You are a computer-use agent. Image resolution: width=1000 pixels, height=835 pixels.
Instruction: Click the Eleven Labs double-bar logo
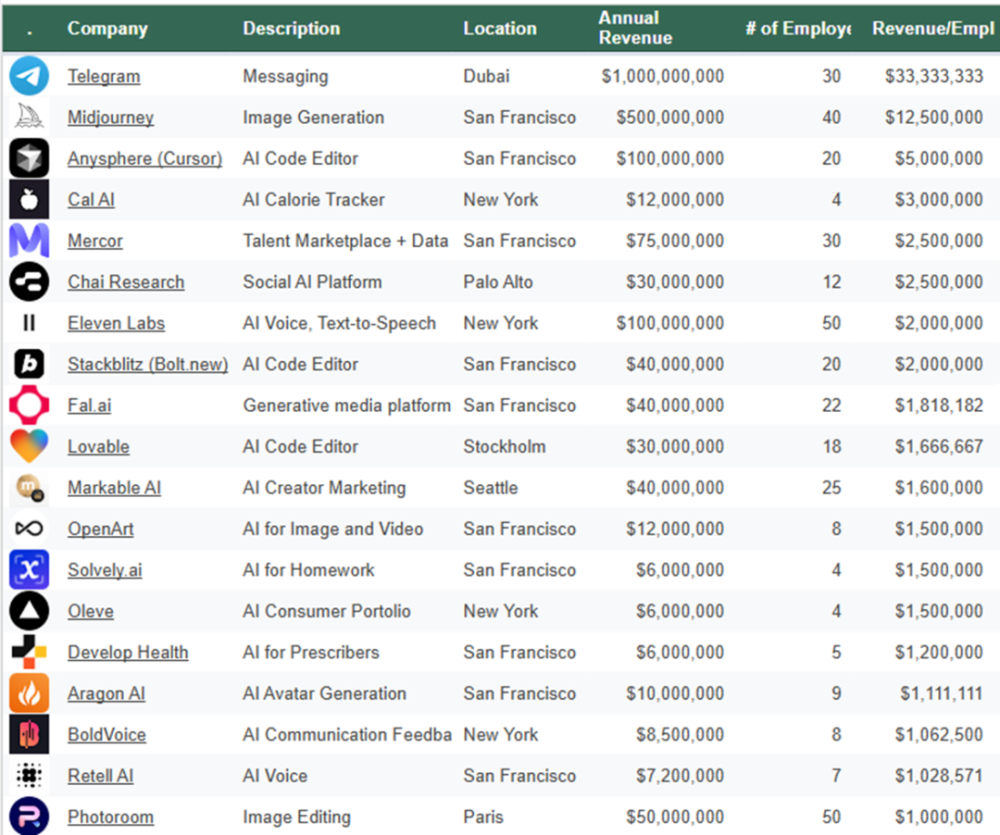(29, 323)
